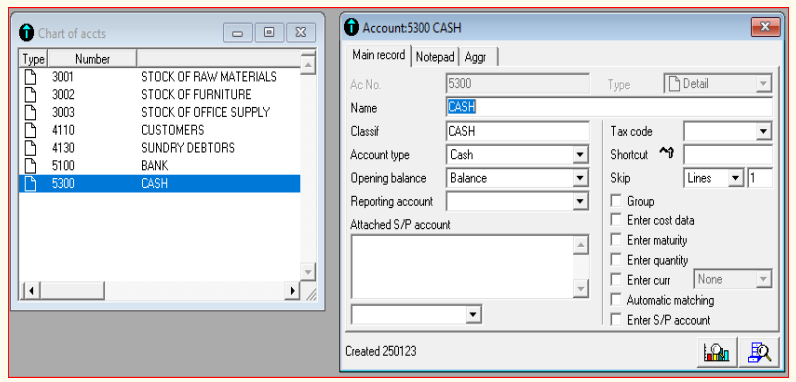Click the Name input field
The height and width of the screenshot is (382, 796).
coord(609,108)
